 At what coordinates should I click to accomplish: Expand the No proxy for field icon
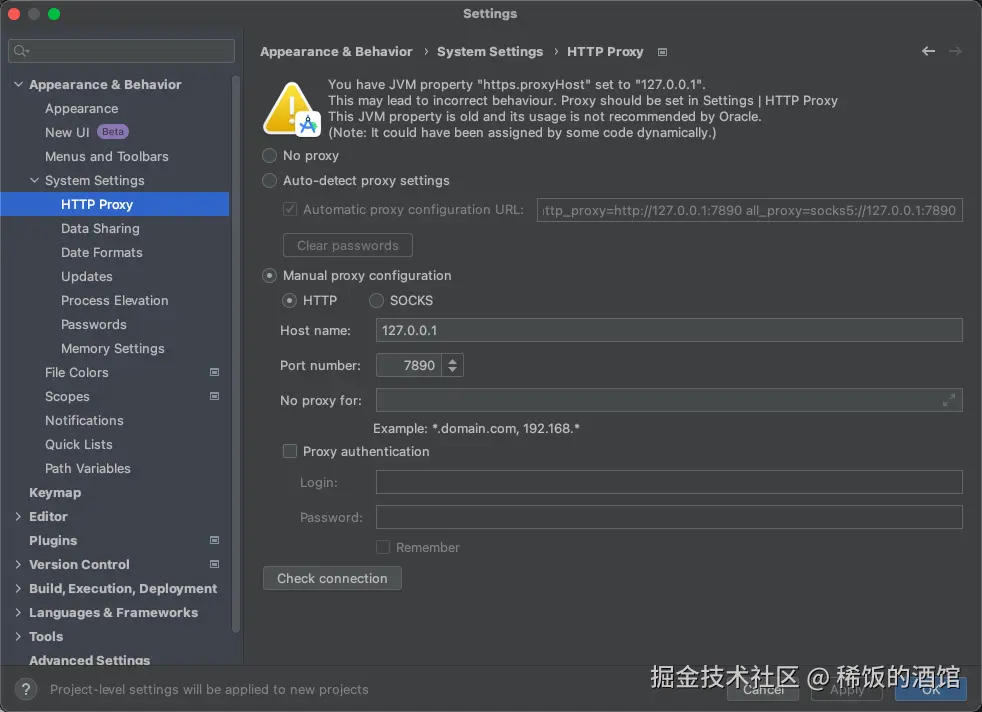tap(948, 400)
